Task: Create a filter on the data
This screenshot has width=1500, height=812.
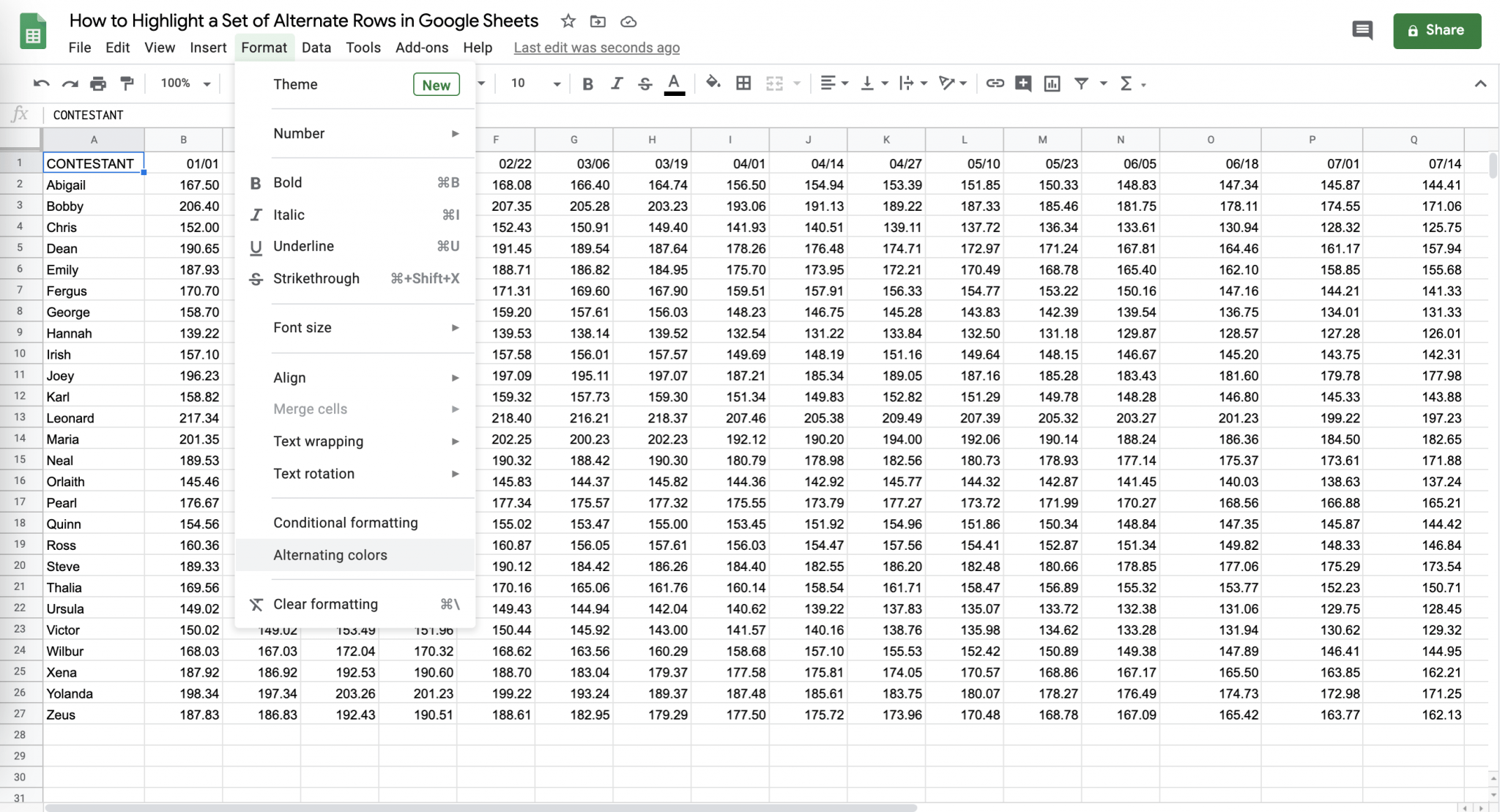Action: pos(1082,83)
